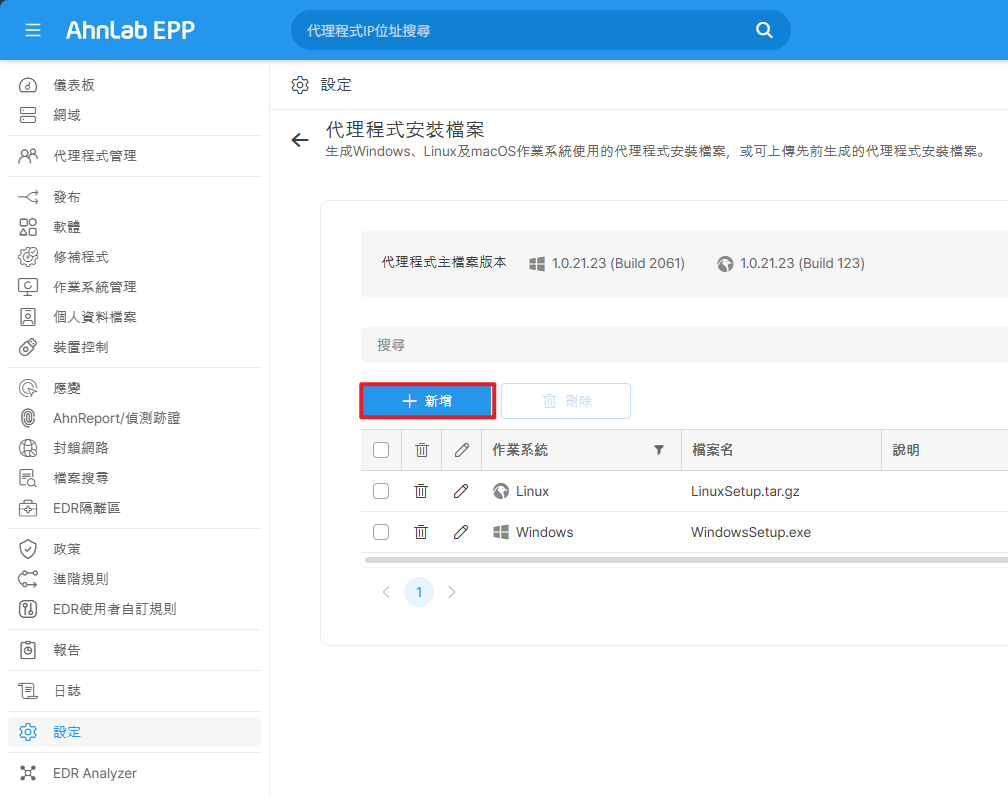Screen dimensions: 1008x796
Task: Click the 儀表板 dashboard gauge icon
Action: click(28, 85)
